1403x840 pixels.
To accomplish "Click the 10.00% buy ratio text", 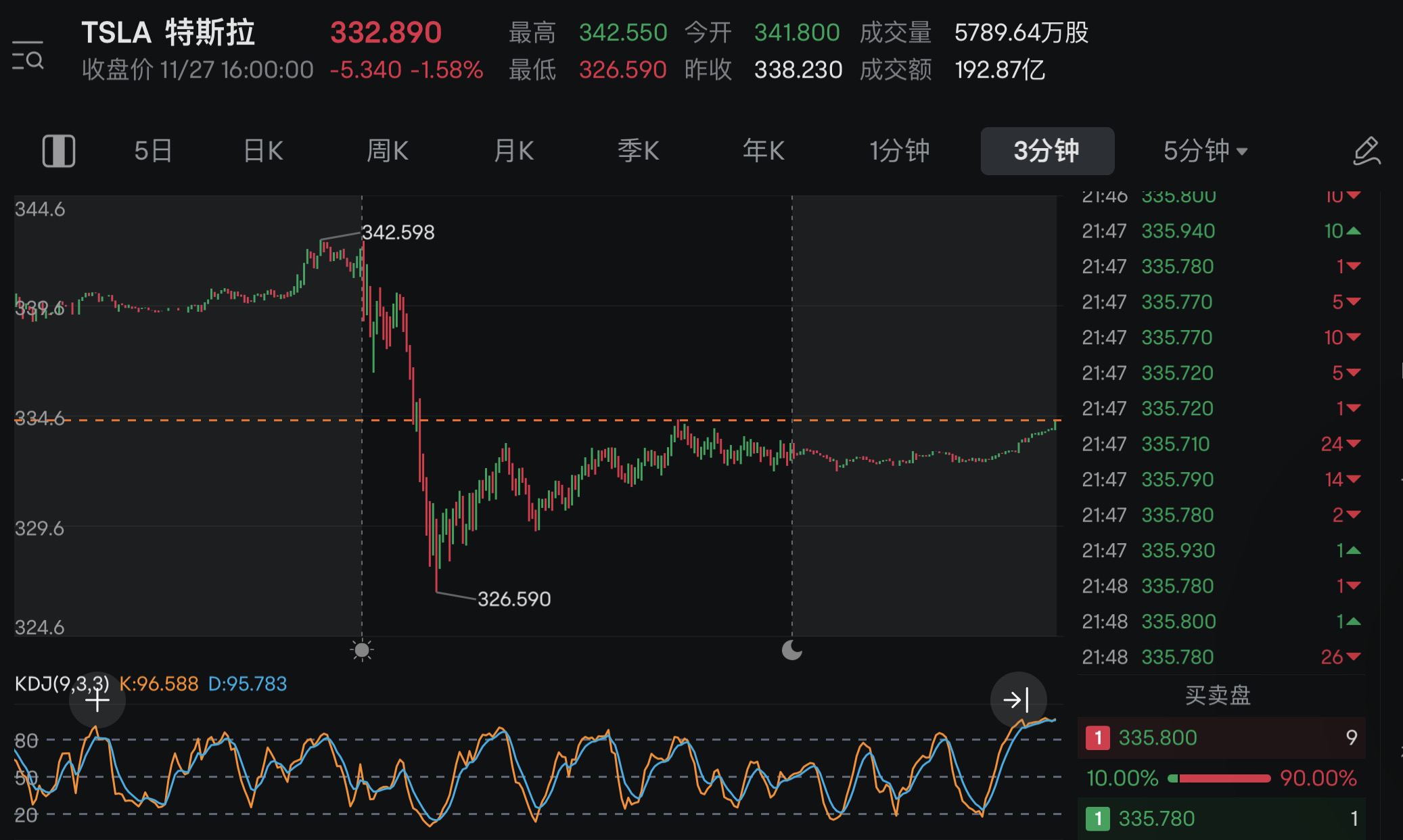I will click(1123, 778).
